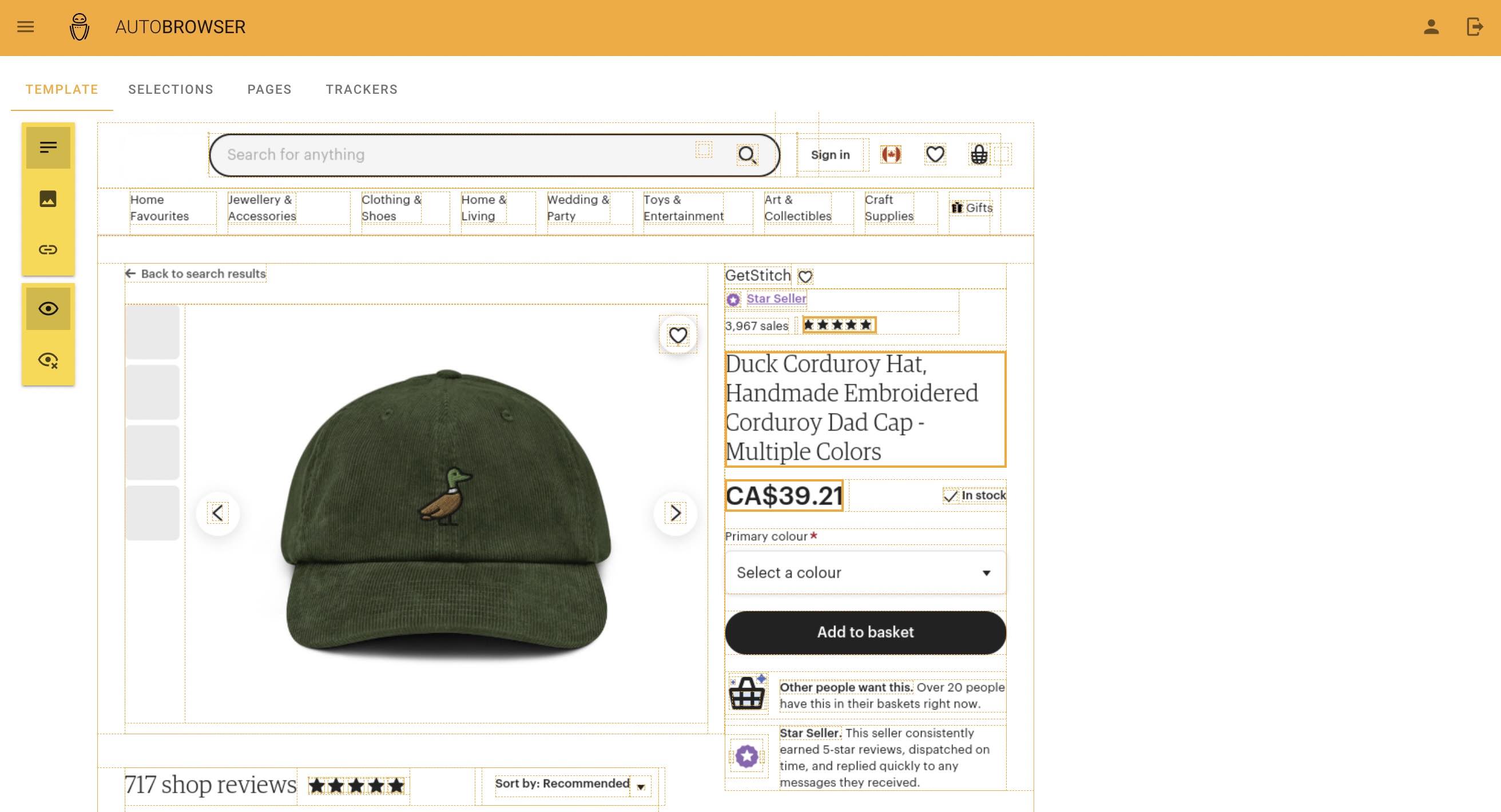Switch to the TRACKERS tab
Screen dimensions: 1501x812
(362, 90)
